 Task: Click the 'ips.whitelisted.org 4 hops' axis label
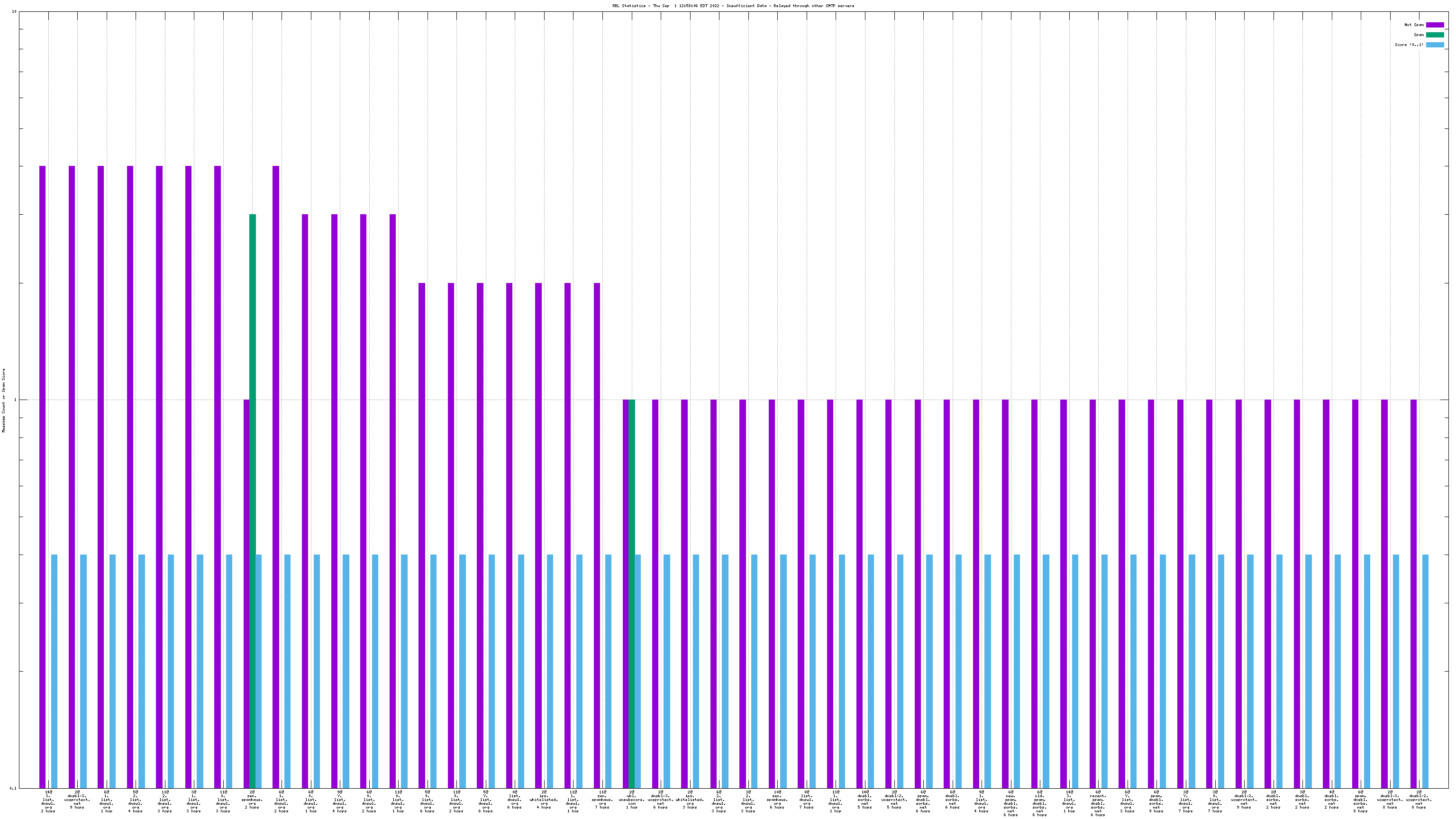[x=544, y=800]
